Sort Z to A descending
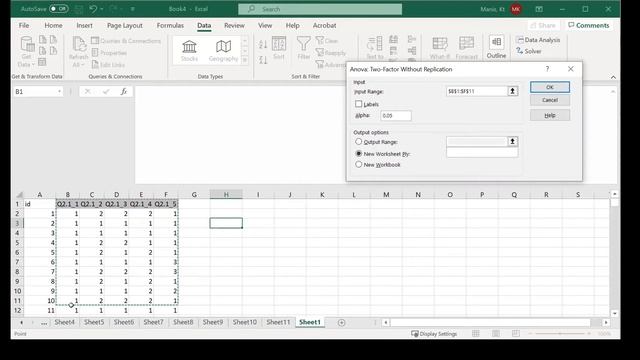The width and height of the screenshot is (640, 360). (263, 60)
